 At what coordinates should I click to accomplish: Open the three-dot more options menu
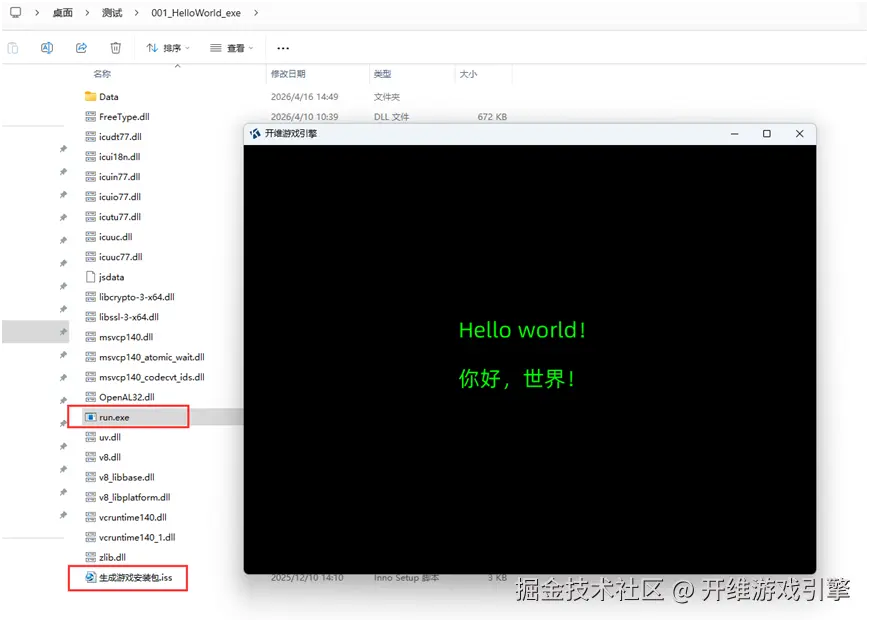(283, 48)
